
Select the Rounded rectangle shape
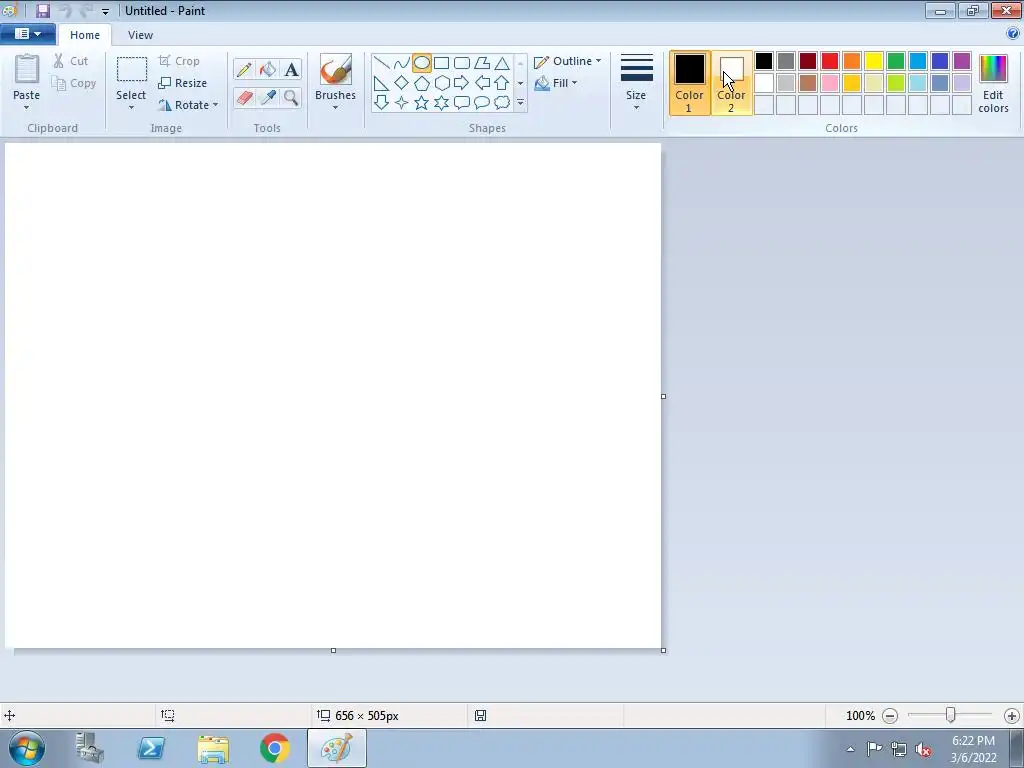tap(462, 63)
